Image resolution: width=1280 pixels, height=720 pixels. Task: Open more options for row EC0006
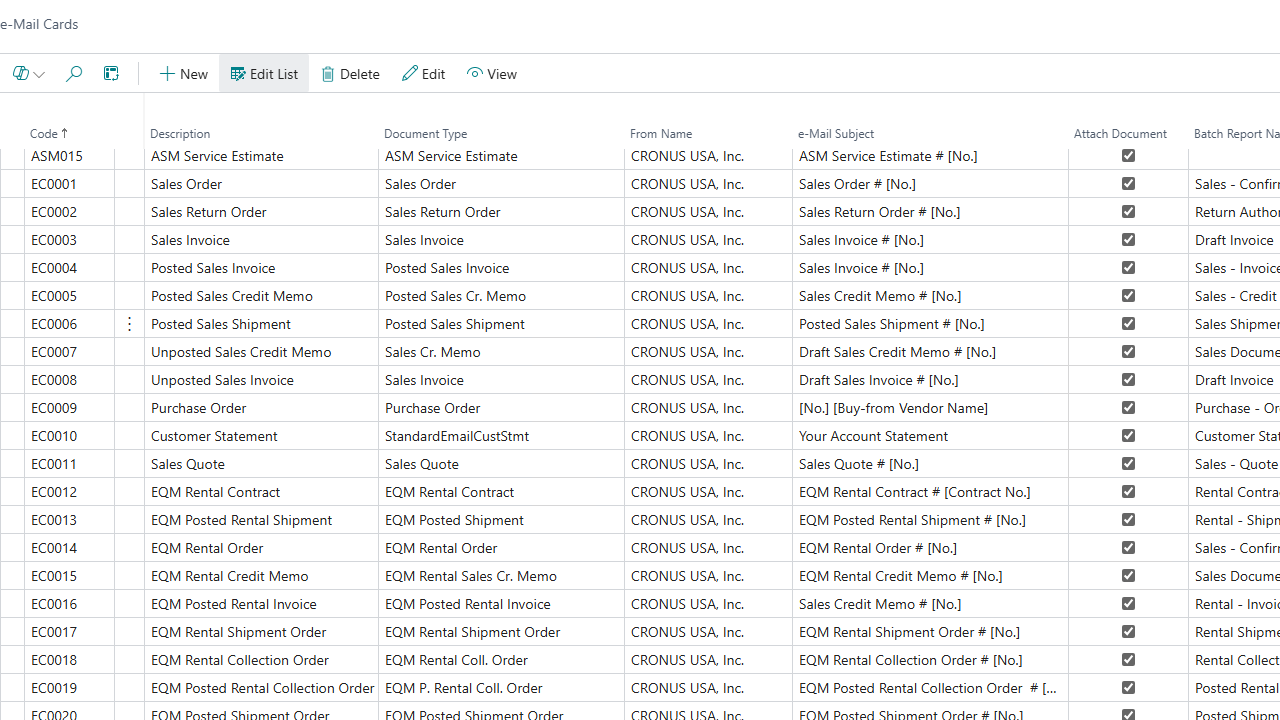[129, 324]
